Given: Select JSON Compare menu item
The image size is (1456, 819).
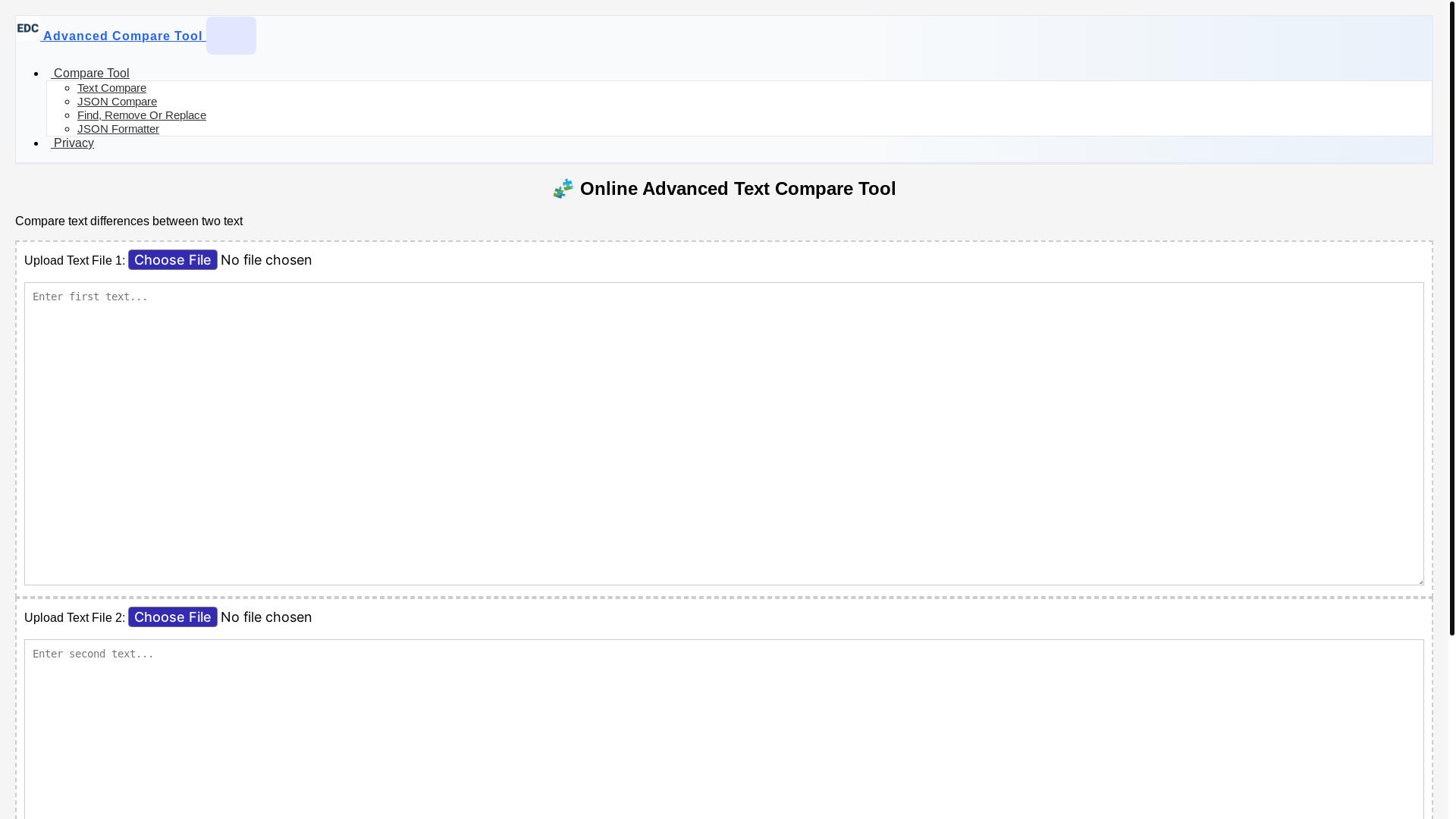Looking at the screenshot, I should (x=117, y=102).
